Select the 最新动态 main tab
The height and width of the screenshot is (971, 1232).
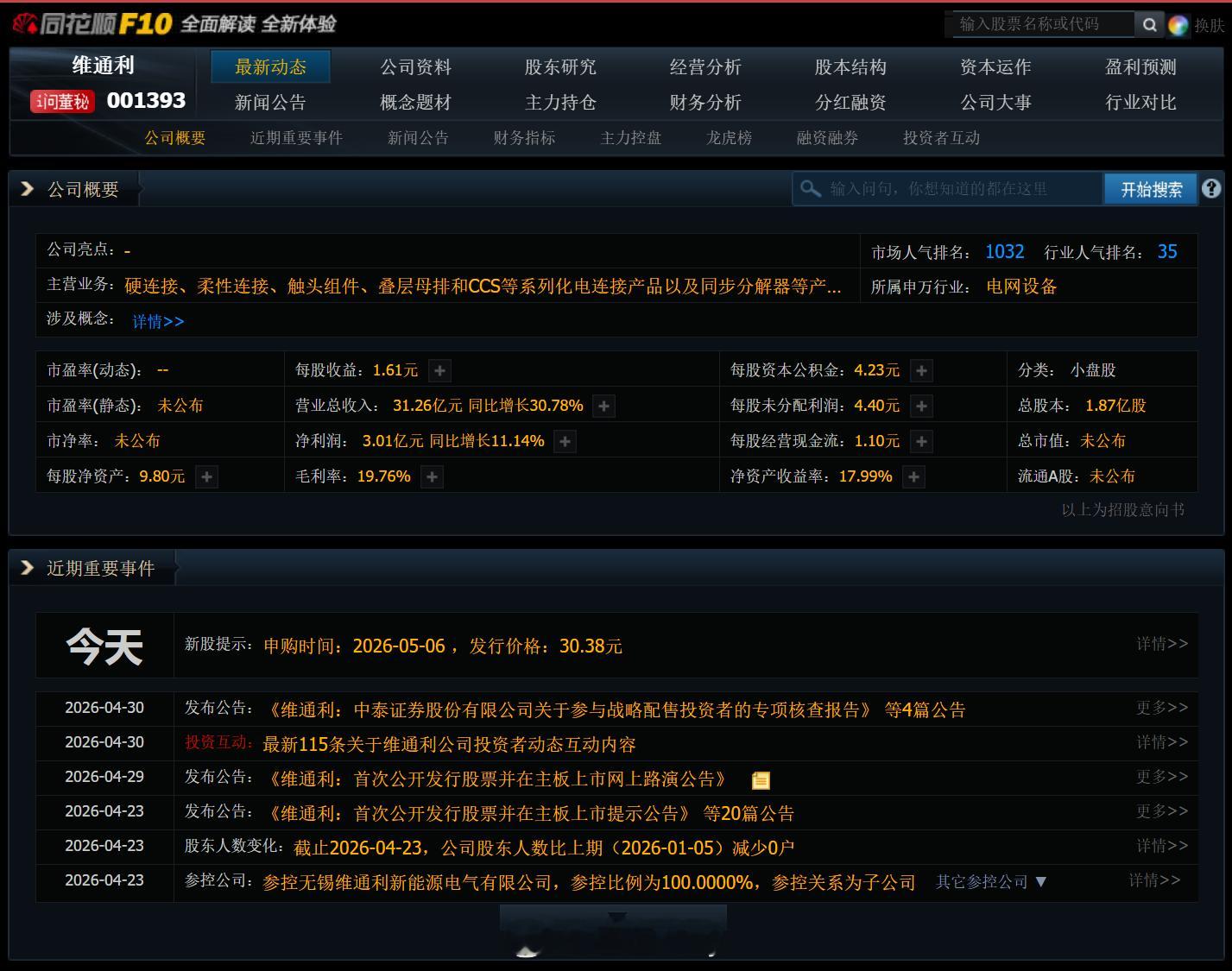270,67
